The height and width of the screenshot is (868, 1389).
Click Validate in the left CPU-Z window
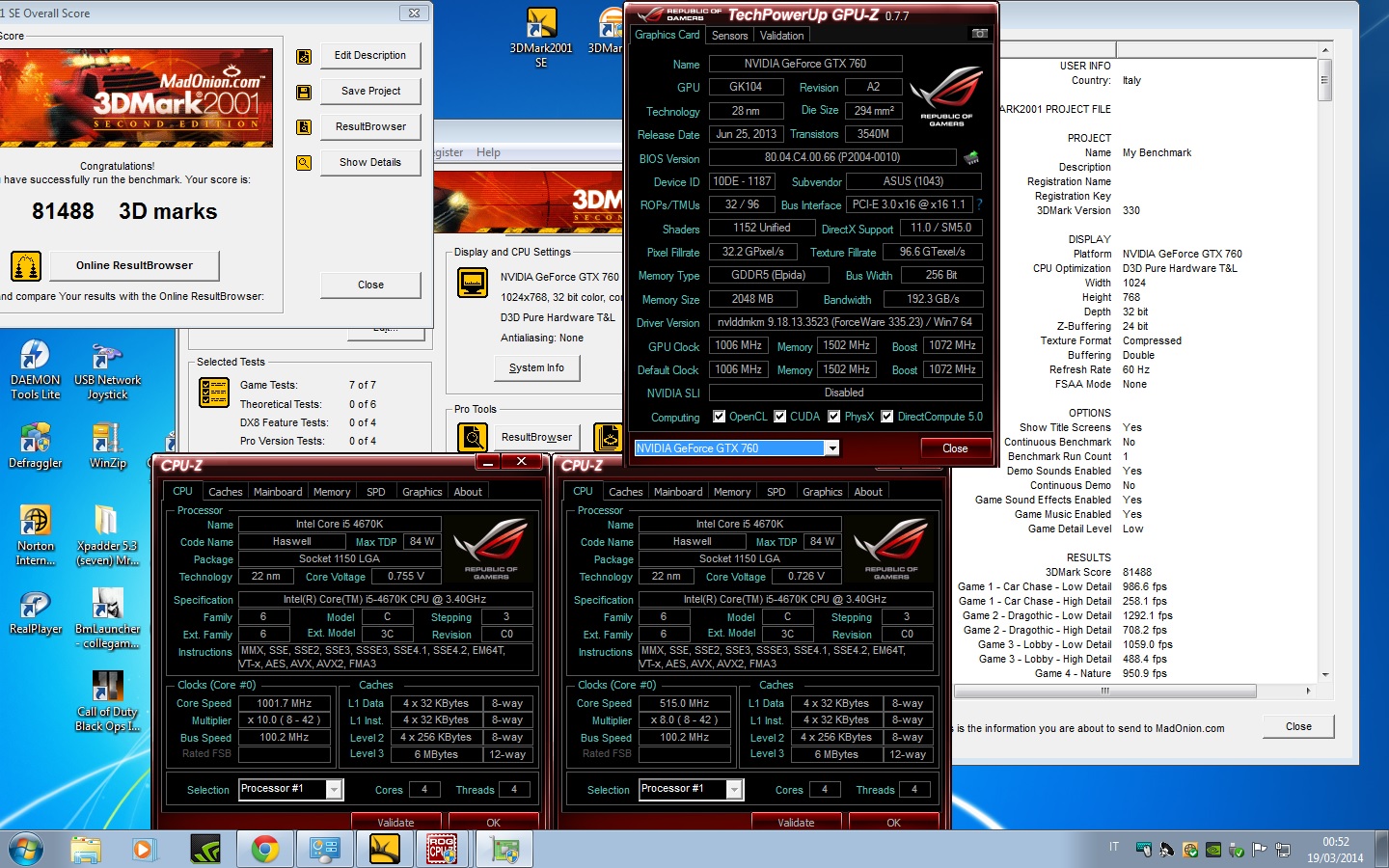[395, 823]
